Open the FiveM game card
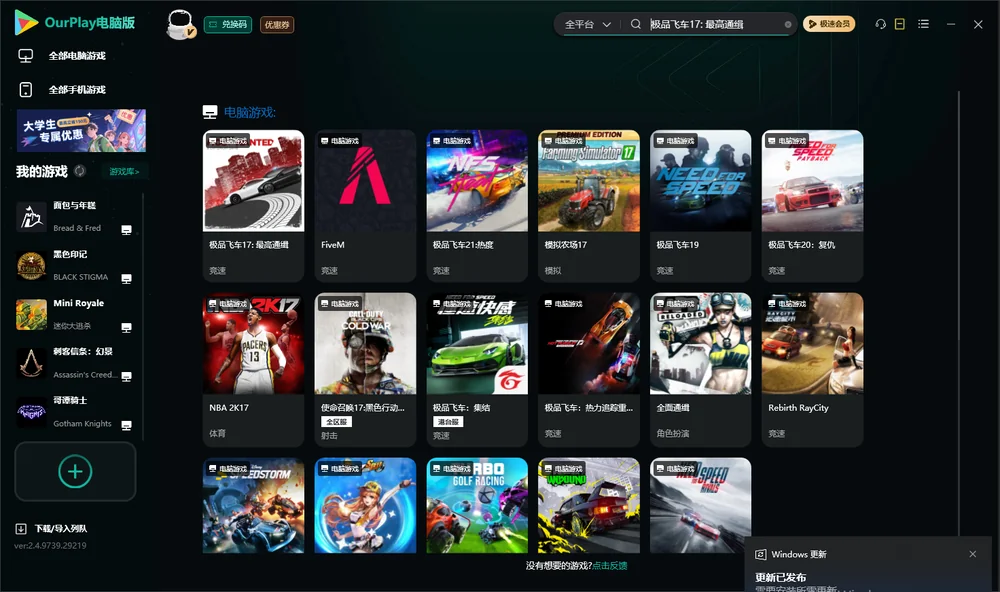This screenshot has height=592, width=1000. tap(365, 205)
